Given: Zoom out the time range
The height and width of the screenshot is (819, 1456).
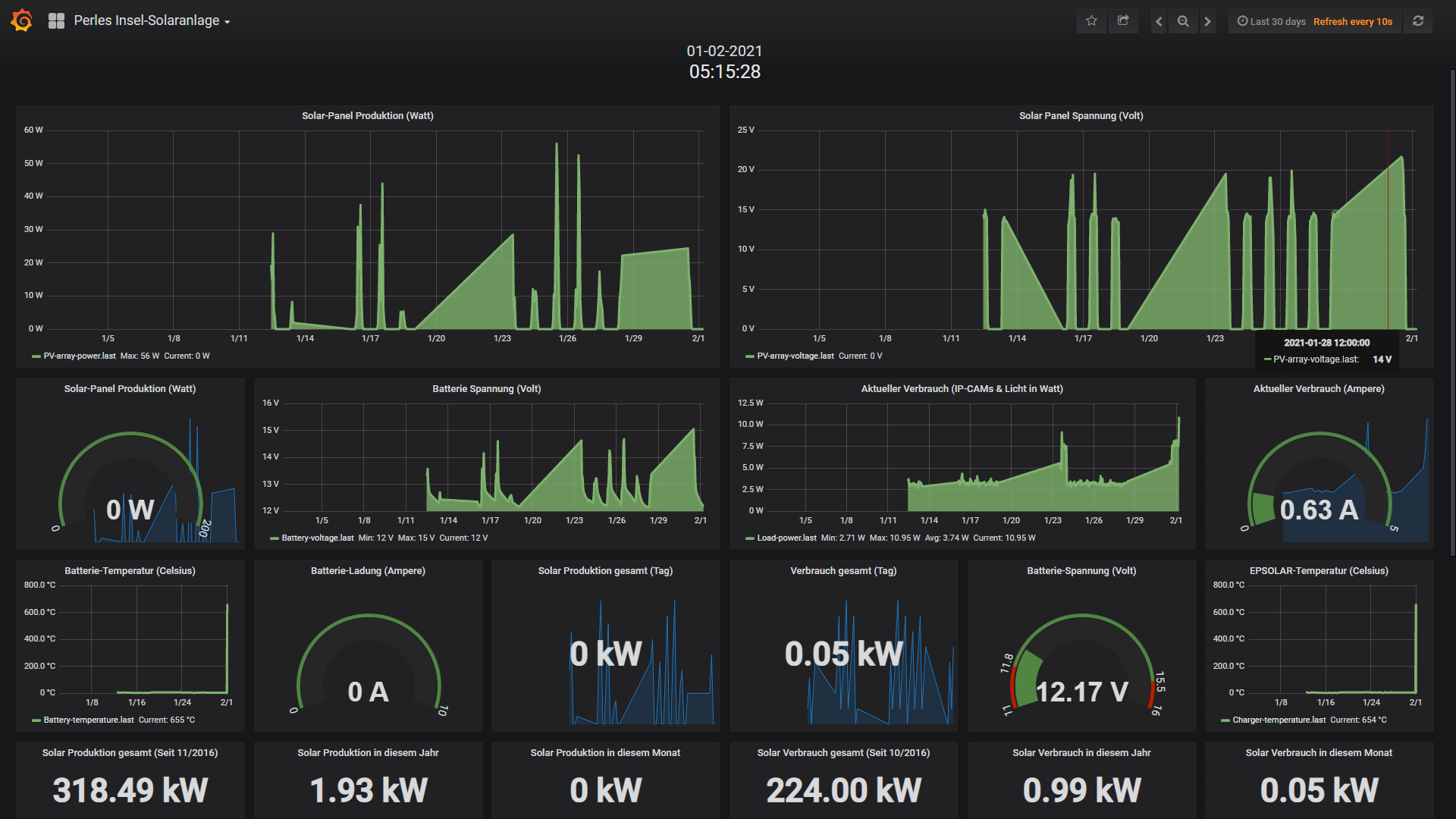Looking at the screenshot, I should 1183,21.
